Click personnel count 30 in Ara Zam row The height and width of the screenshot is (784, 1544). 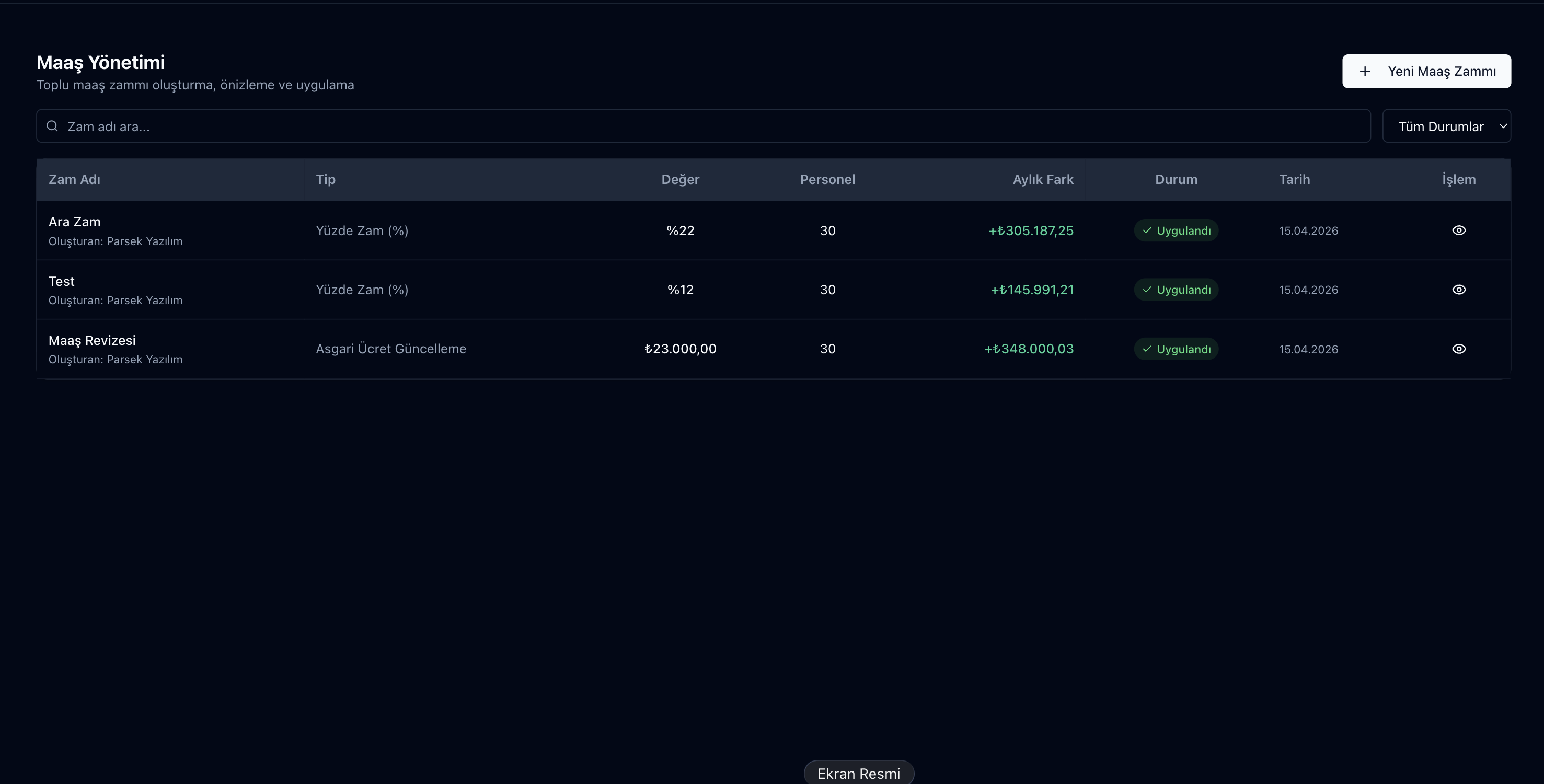(x=827, y=230)
